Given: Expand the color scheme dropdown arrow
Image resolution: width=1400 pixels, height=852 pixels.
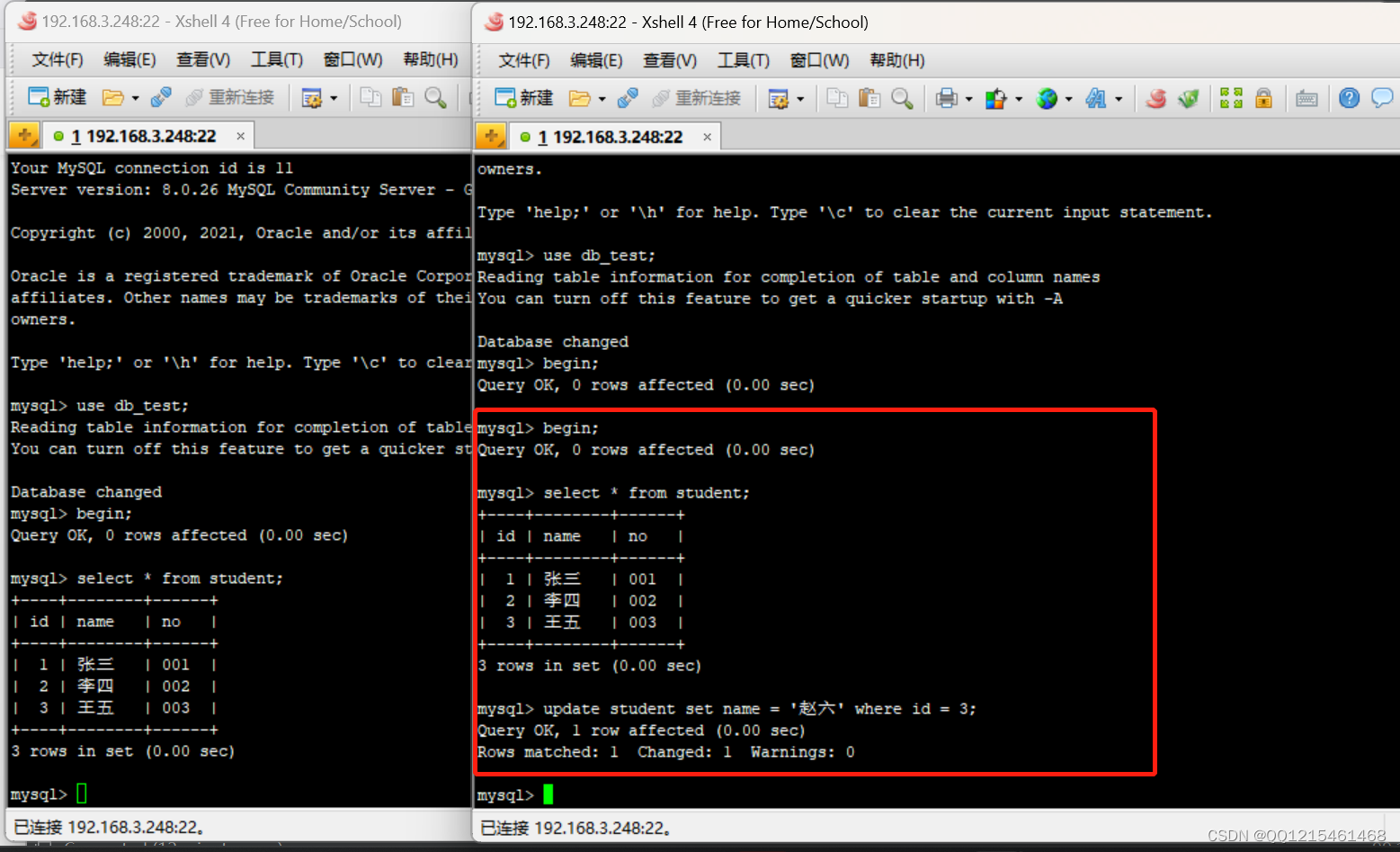Looking at the screenshot, I should [x=1019, y=99].
